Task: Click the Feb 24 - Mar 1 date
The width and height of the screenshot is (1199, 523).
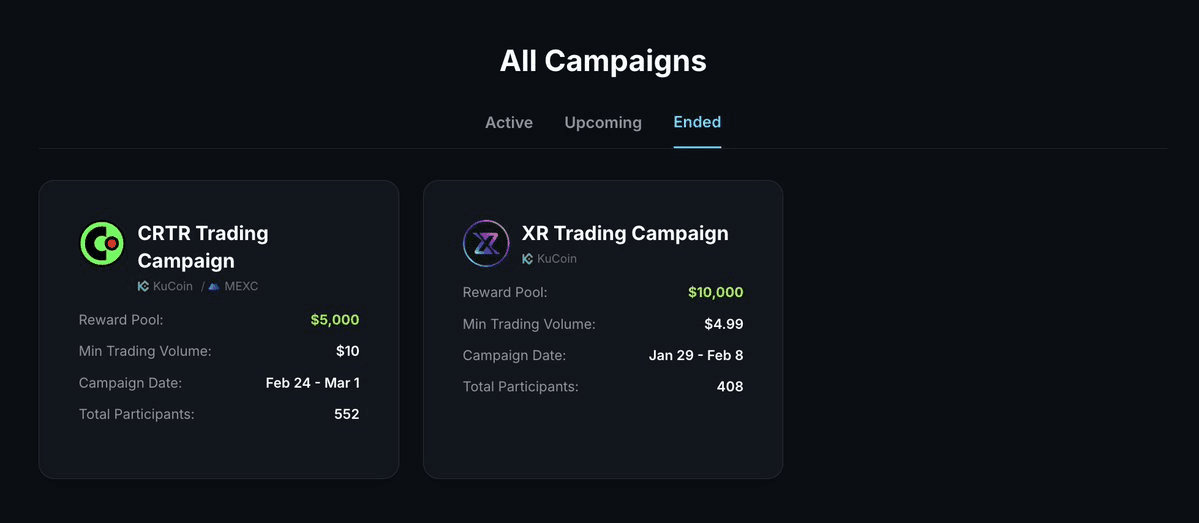Action: click(312, 382)
